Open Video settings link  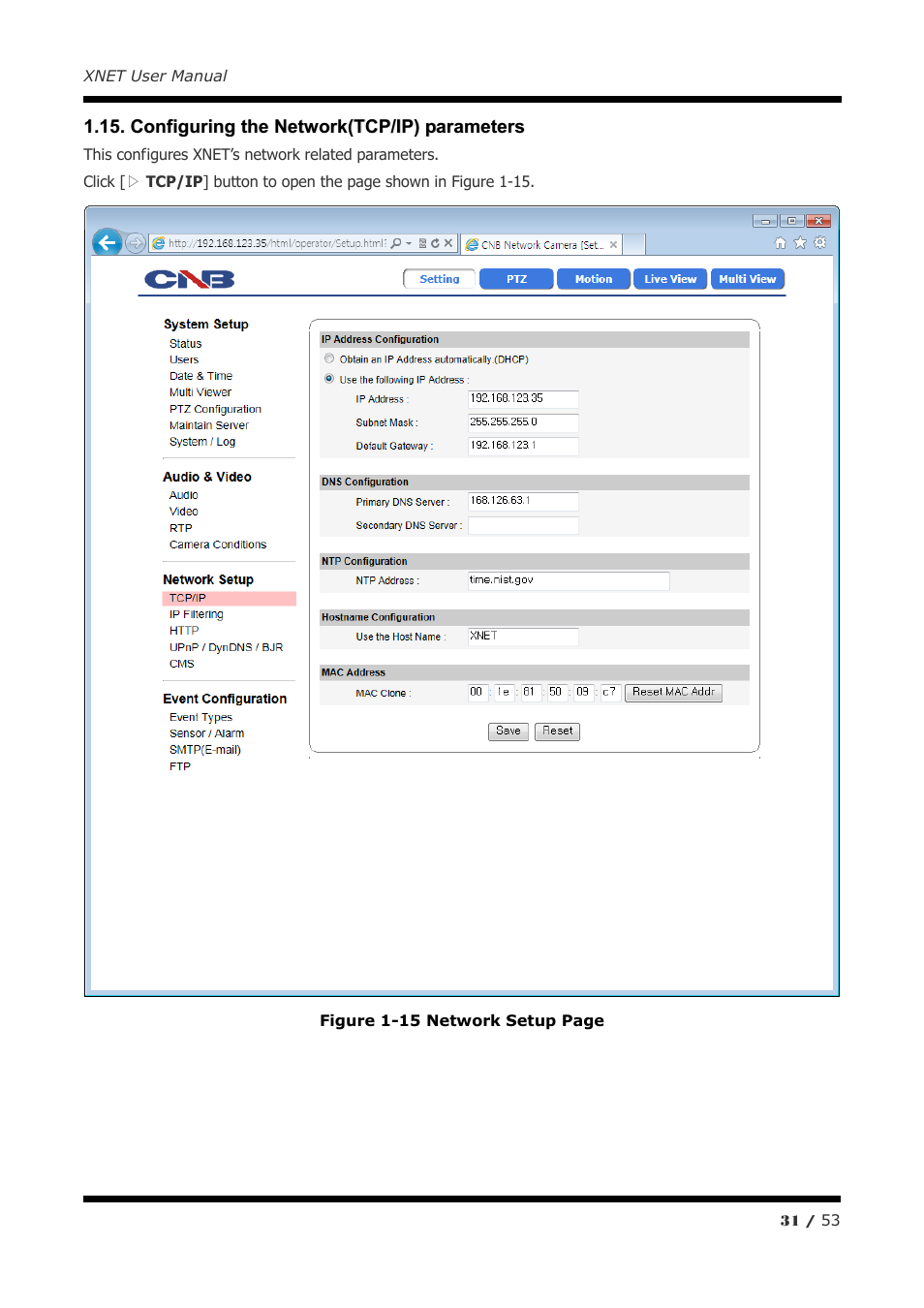click(x=184, y=512)
